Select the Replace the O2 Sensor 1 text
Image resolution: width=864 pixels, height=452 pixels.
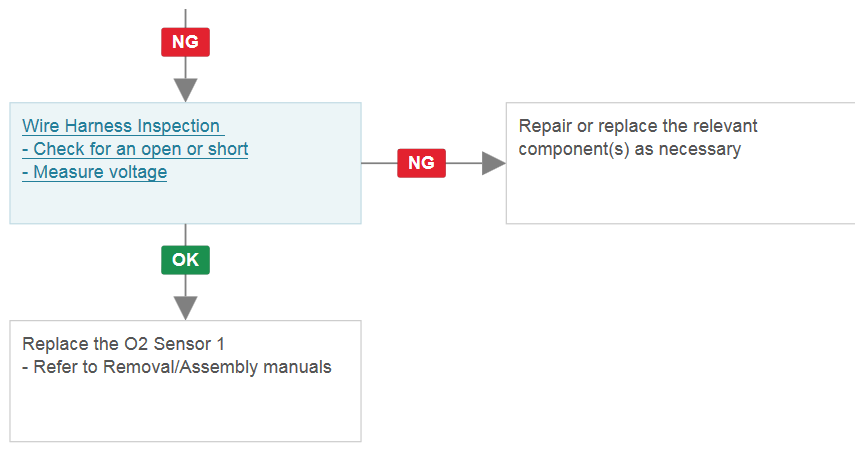pos(123,344)
